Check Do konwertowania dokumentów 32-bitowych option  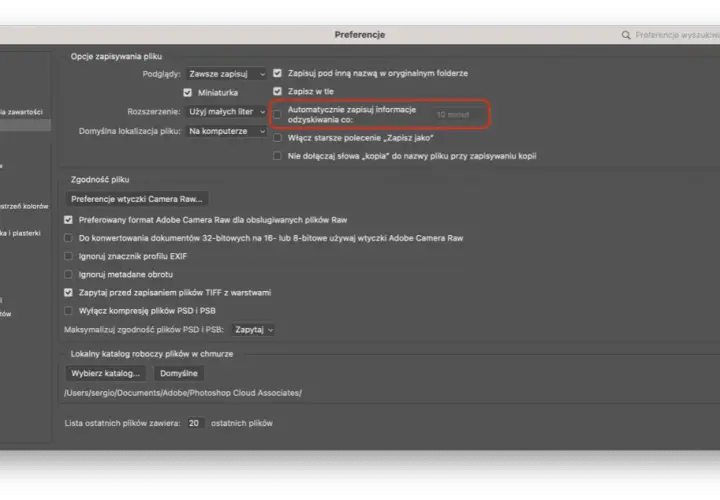click(68, 238)
